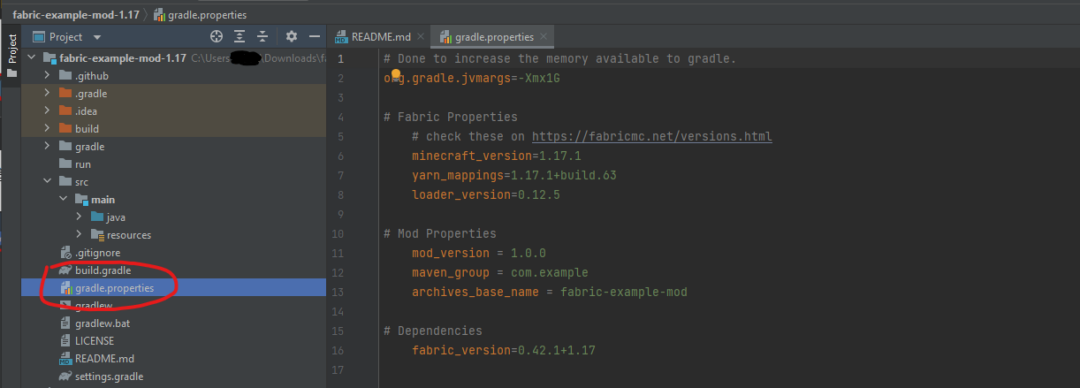Open the Project view dropdown
1080x388 pixels.
96,37
